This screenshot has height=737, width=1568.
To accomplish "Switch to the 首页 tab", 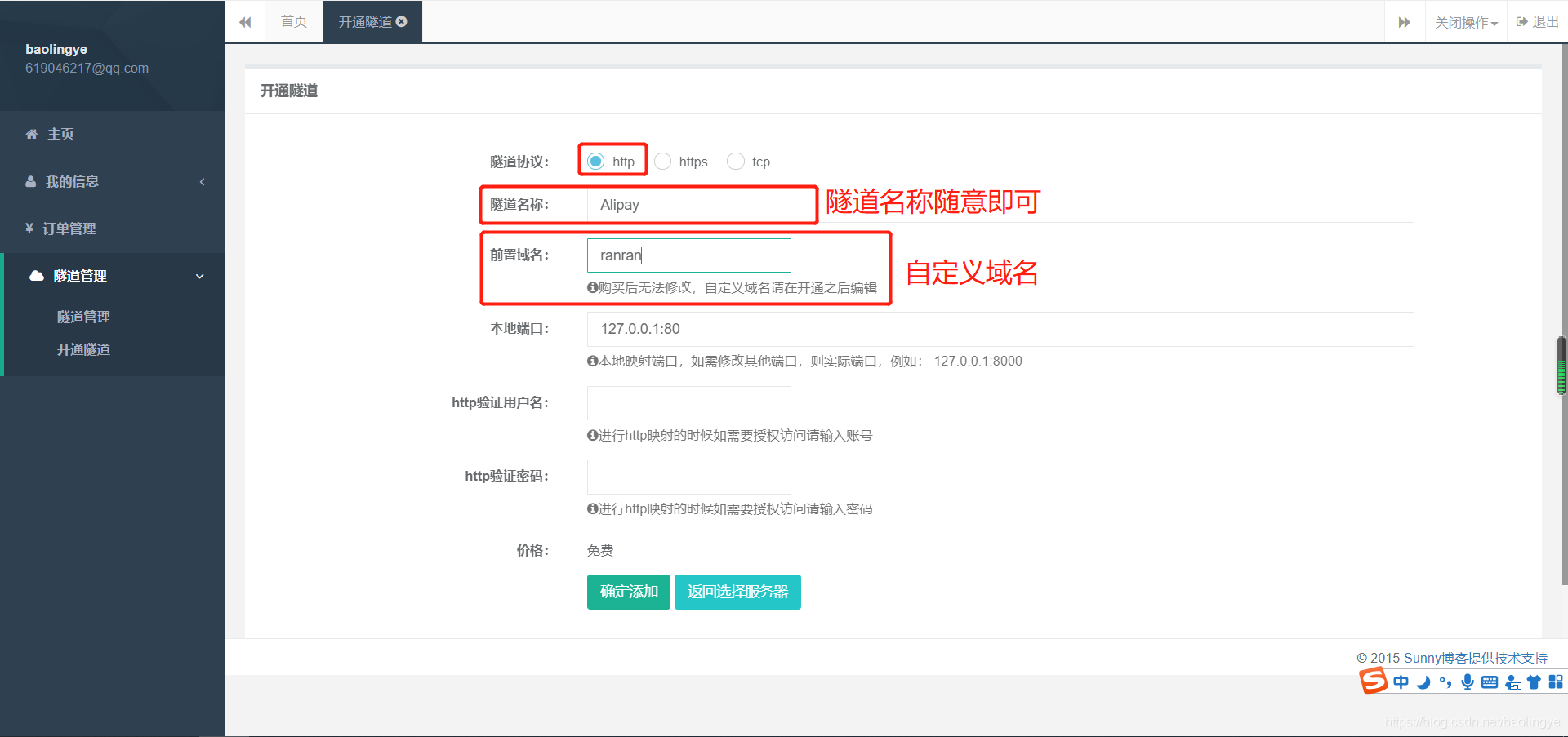I will click(293, 21).
